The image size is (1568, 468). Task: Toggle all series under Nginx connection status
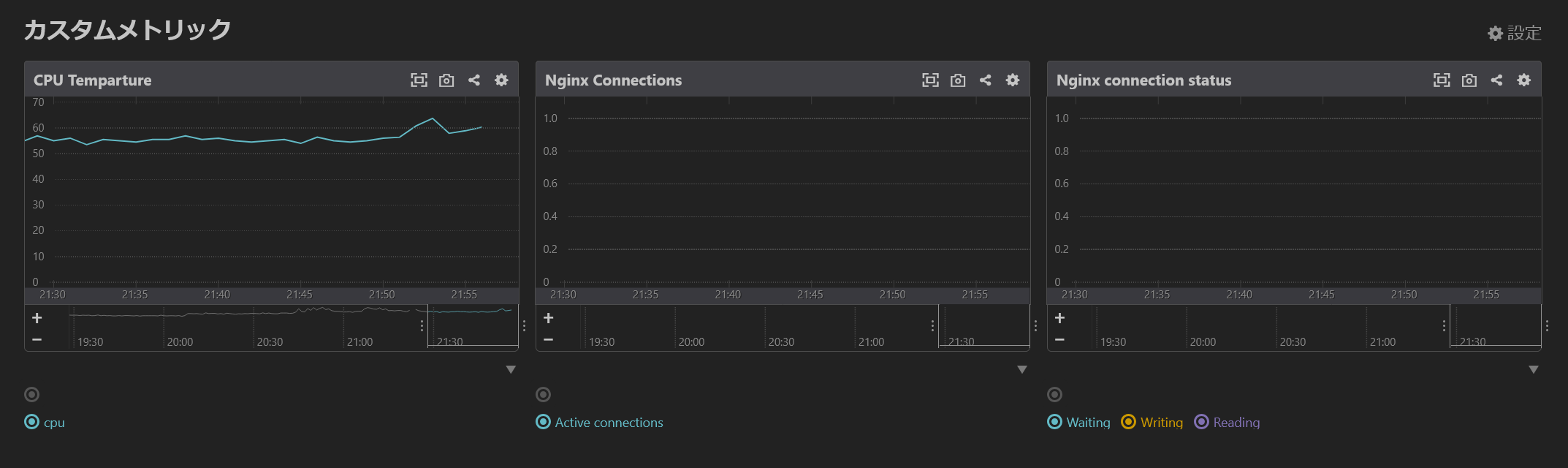tap(1054, 395)
